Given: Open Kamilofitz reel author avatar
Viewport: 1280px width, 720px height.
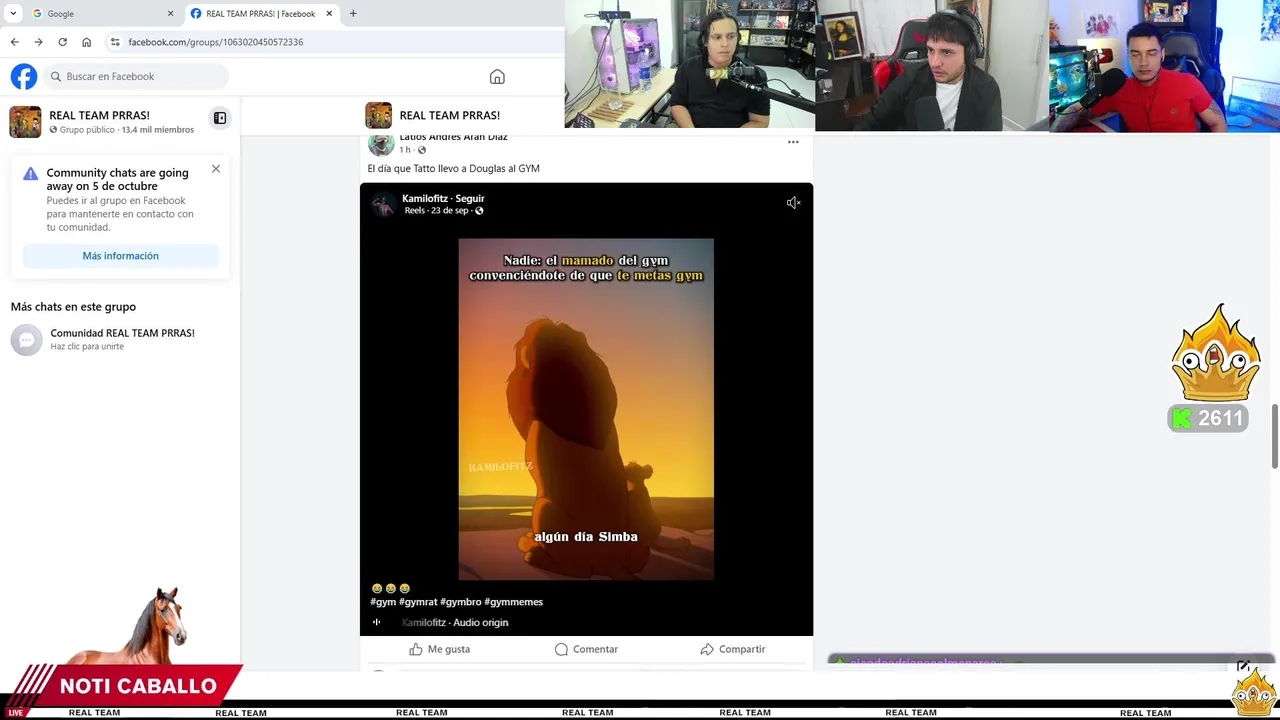Looking at the screenshot, I should pos(383,205).
